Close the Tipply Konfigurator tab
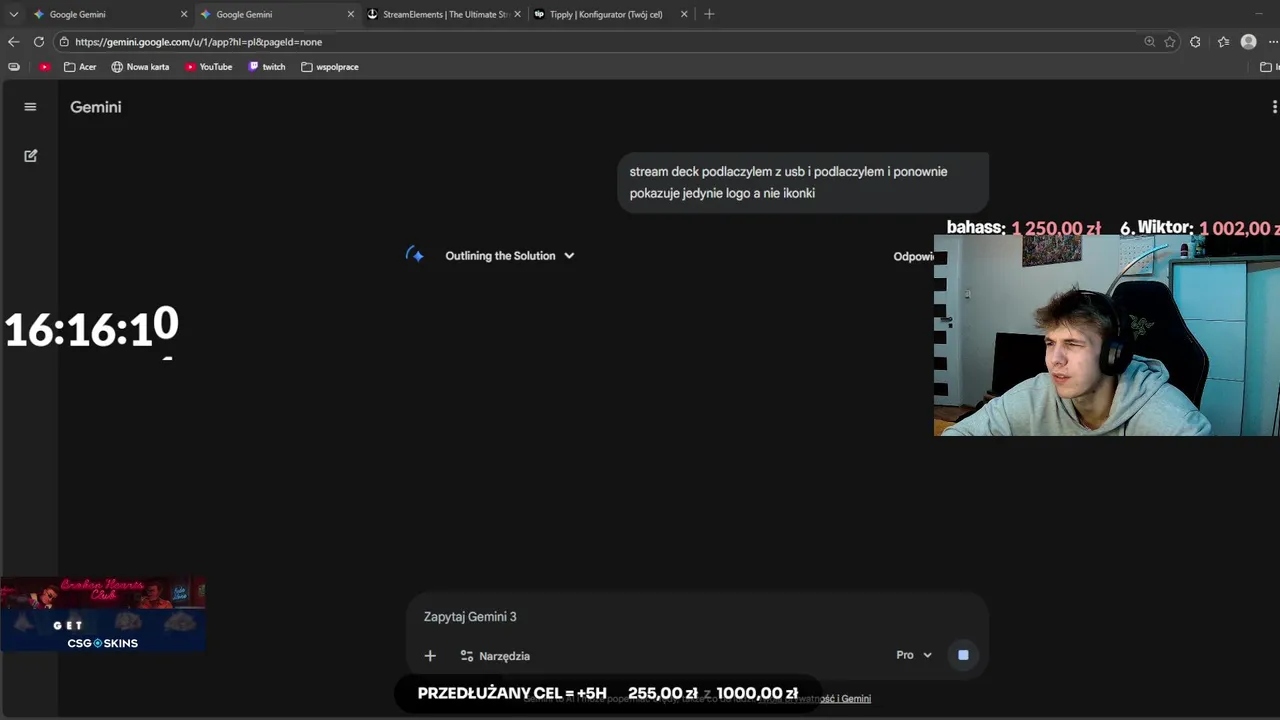1280x720 pixels. tap(684, 14)
